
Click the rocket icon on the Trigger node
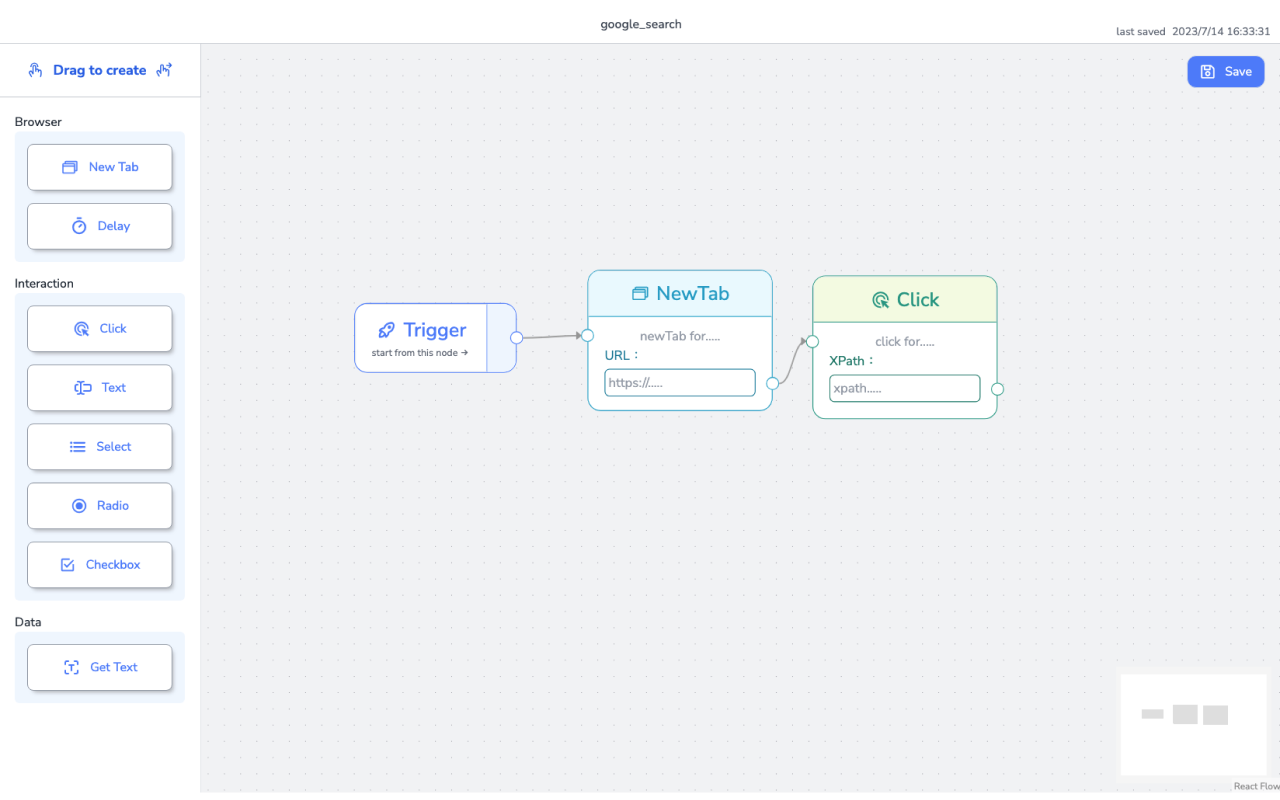click(x=387, y=330)
